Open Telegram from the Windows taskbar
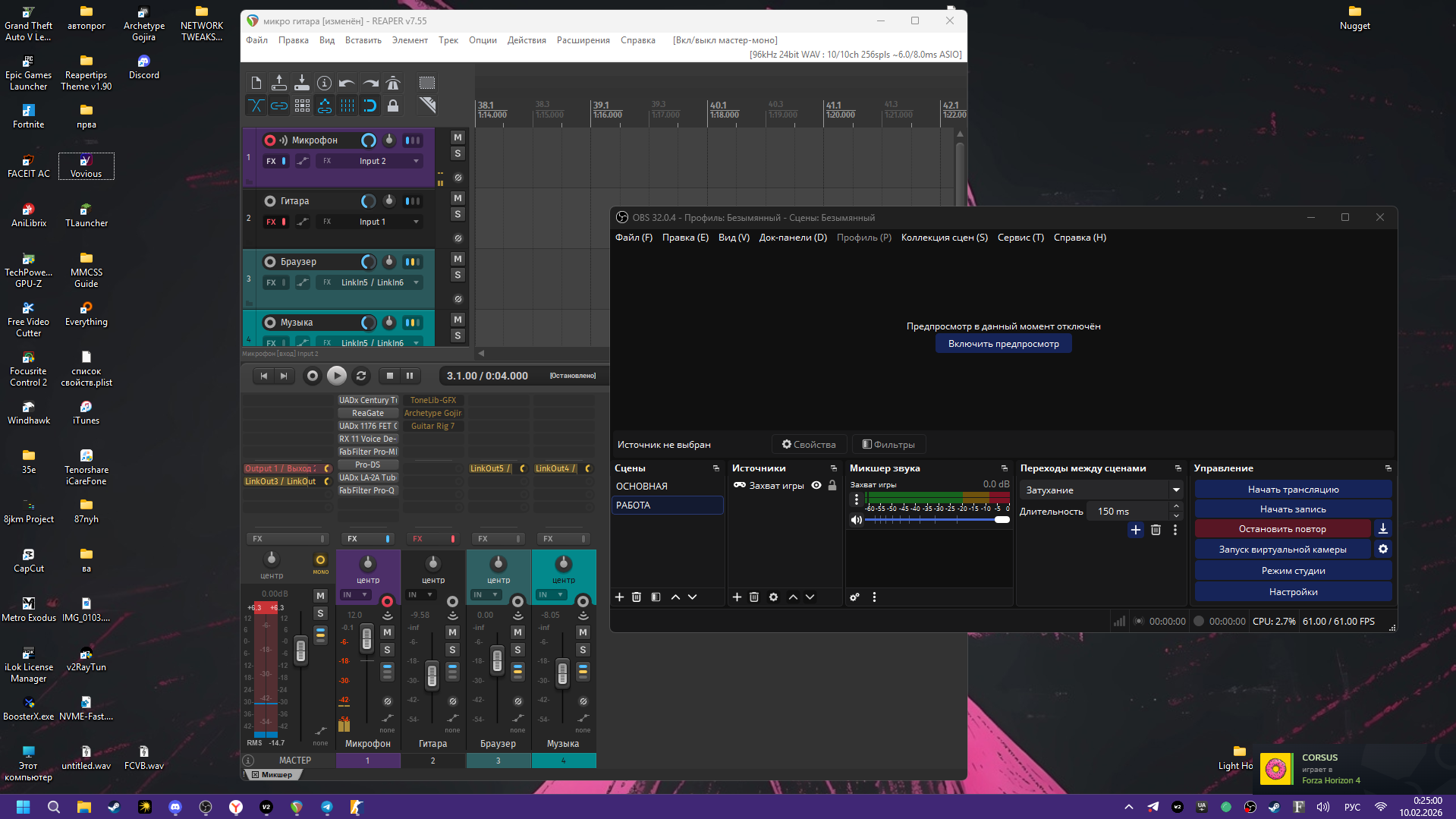The height and width of the screenshot is (819, 1456). coord(327,807)
